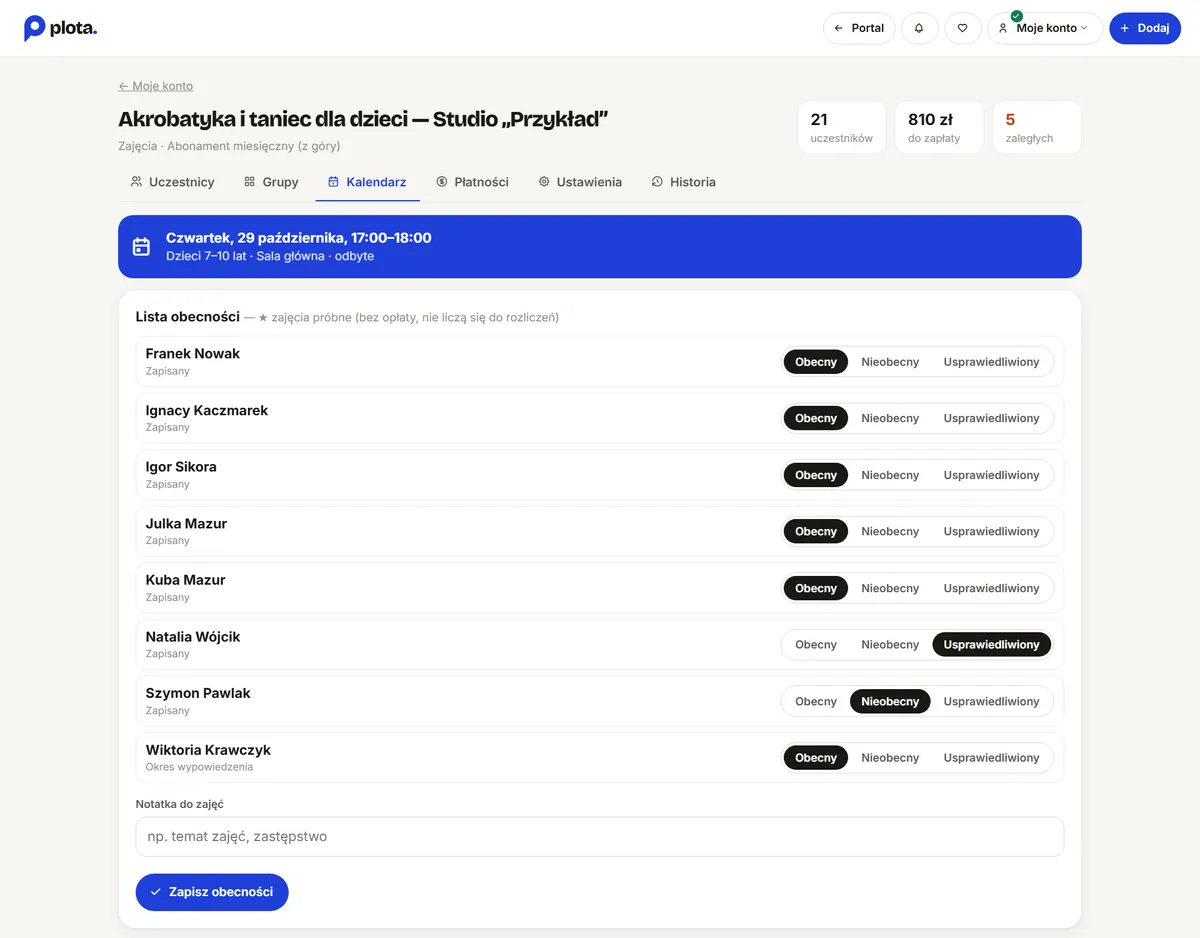The width and height of the screenshot is (1200, 938).
Task: Click the Okres wypowiedzenia status text
Action: (199, 767)
